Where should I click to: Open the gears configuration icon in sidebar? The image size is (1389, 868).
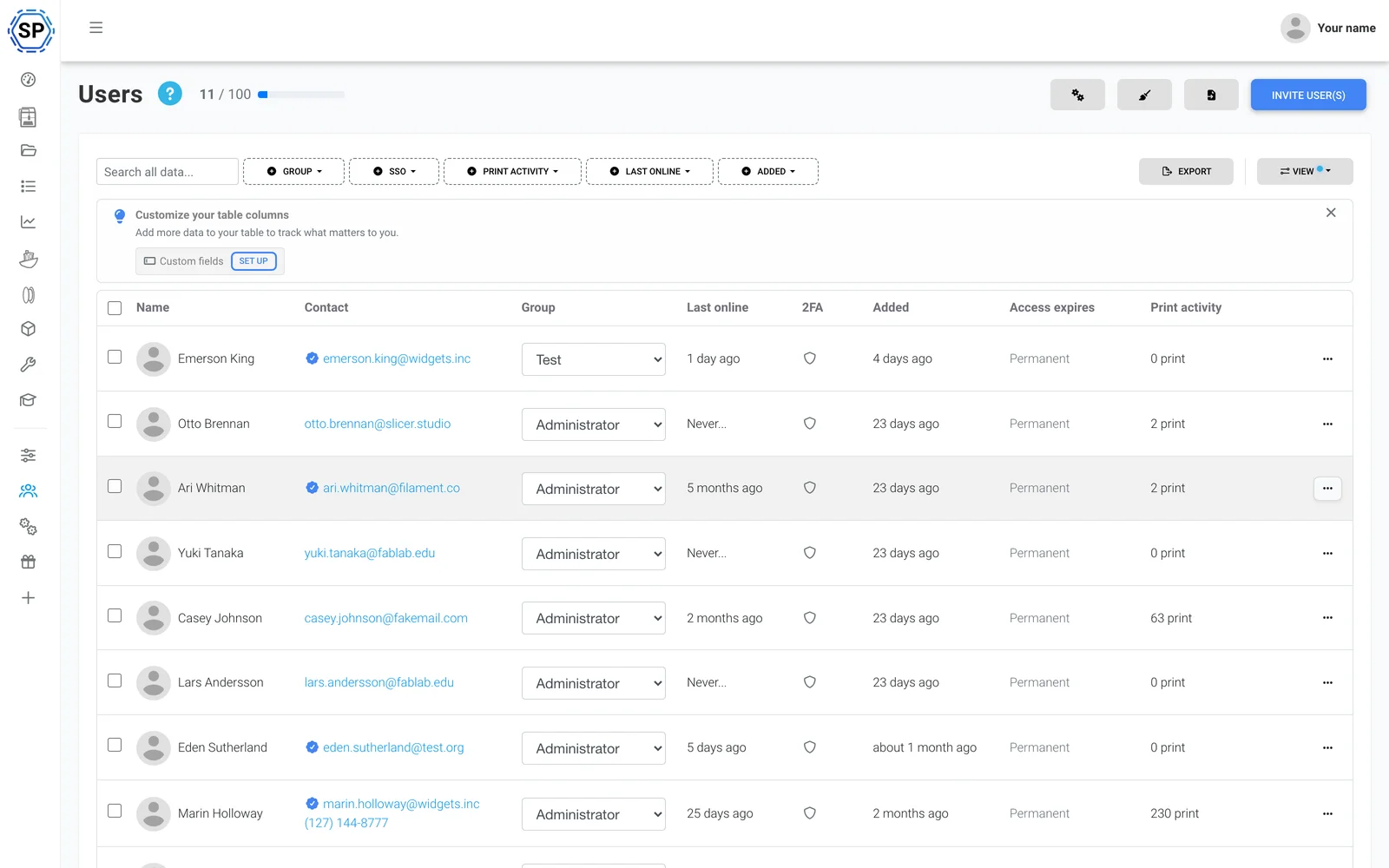(x=29, y=527)
